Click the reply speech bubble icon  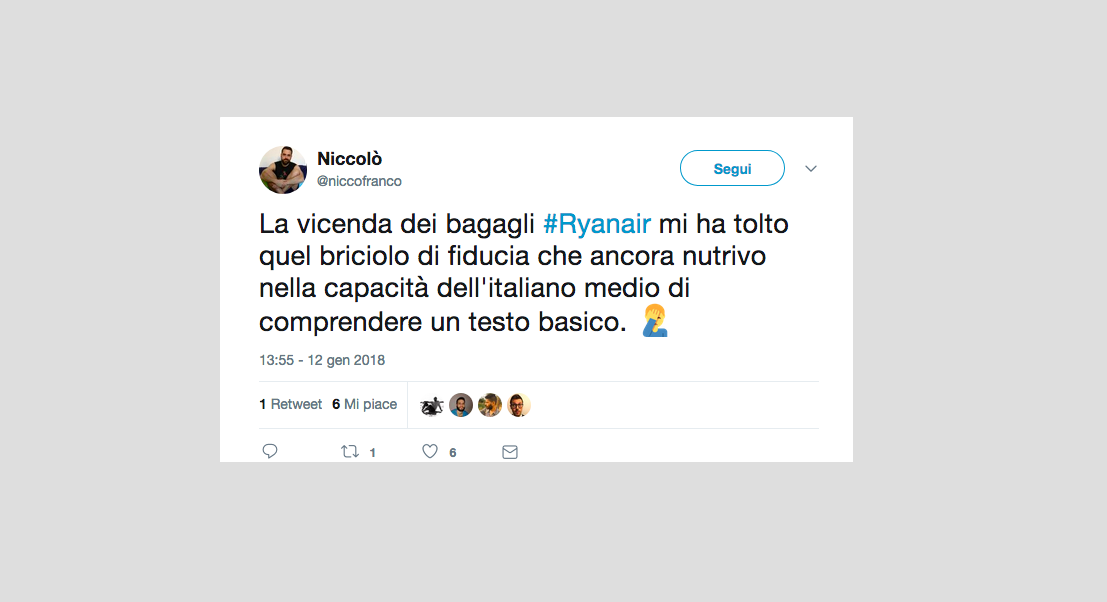tap(270, 451)
